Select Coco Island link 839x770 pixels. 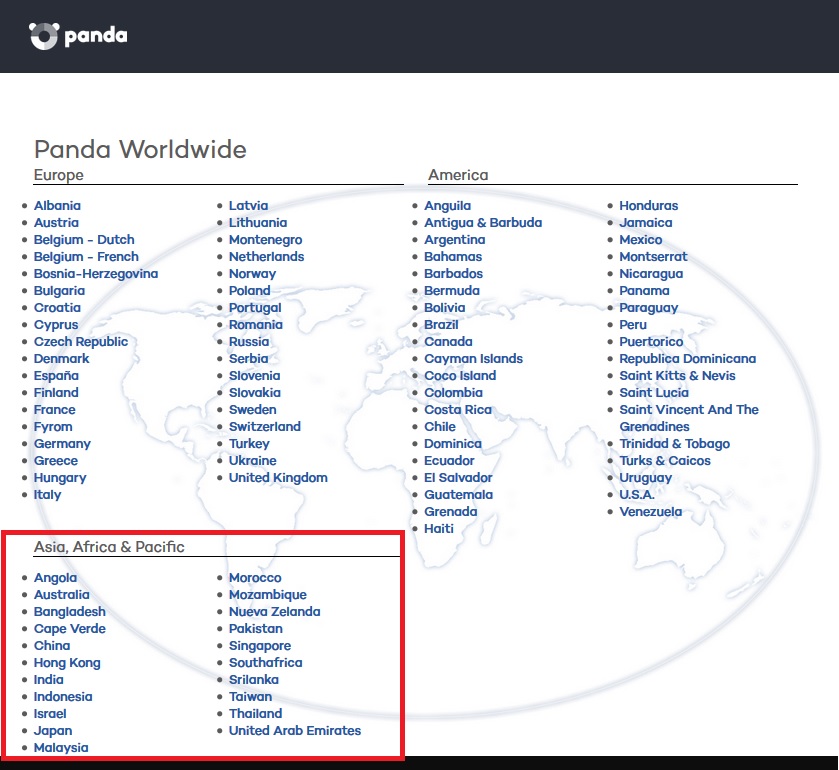click(460, 376)
